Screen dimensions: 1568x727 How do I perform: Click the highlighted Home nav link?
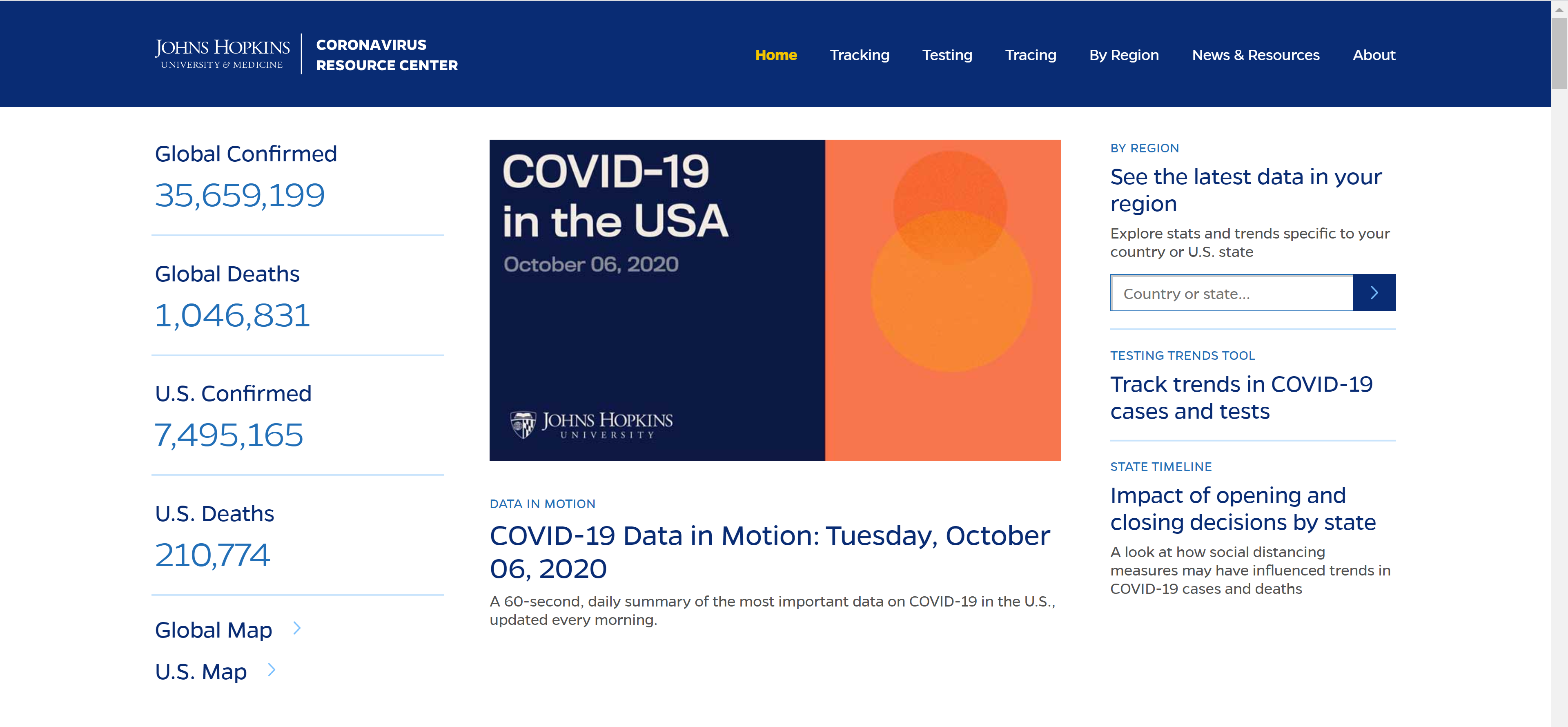[775, 55]
